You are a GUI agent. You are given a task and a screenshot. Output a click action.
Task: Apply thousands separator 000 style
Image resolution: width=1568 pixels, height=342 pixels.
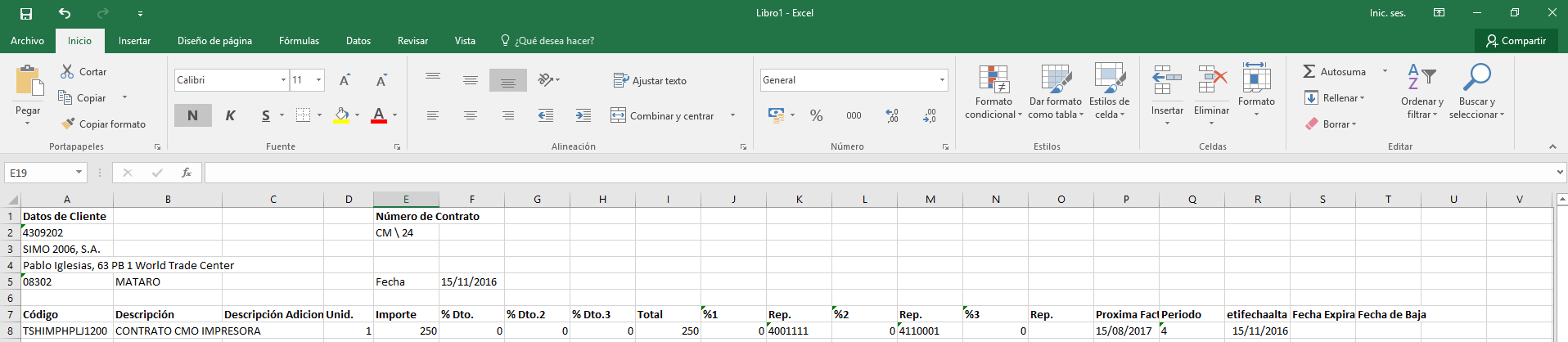(x=854, y=115)
